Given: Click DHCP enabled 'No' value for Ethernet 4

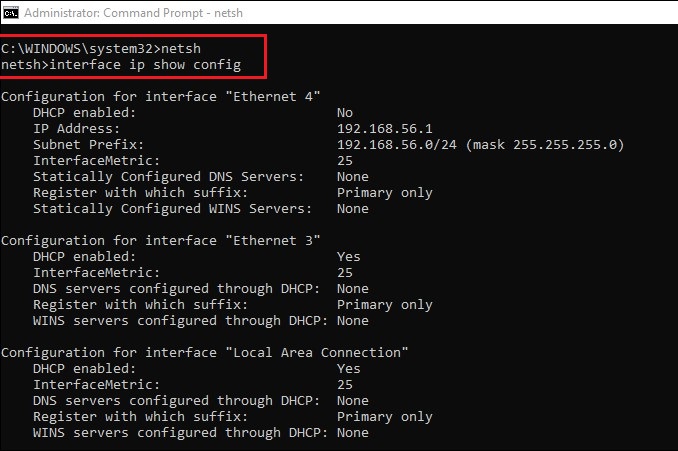Looking at the screenshot, I should pyautogui.click(x=345, y=112).
